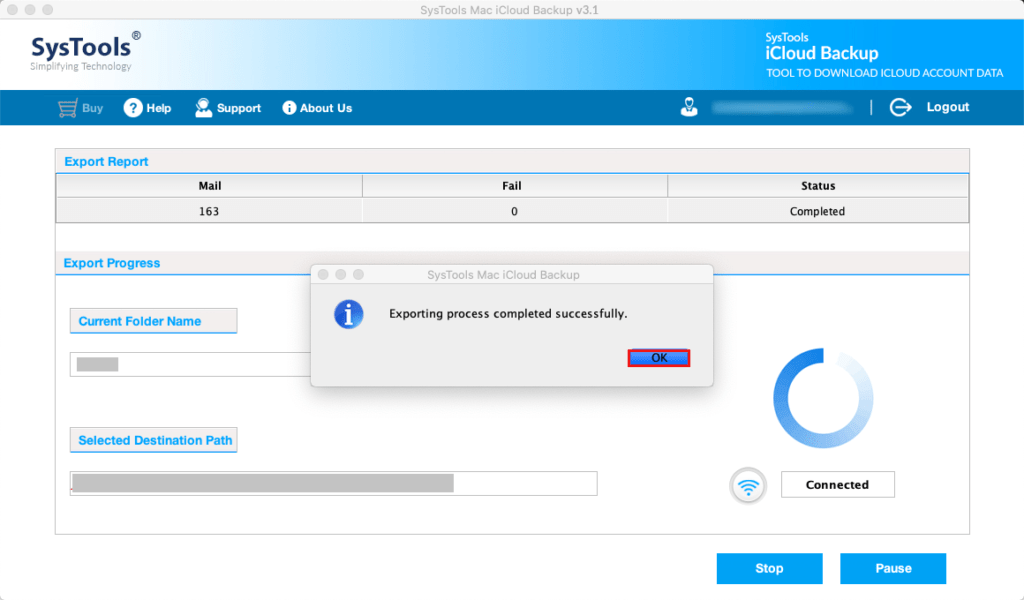This screenshot has height=600, width=1024.
Task: Click the circular export progress ring
Action: (823, 398)
